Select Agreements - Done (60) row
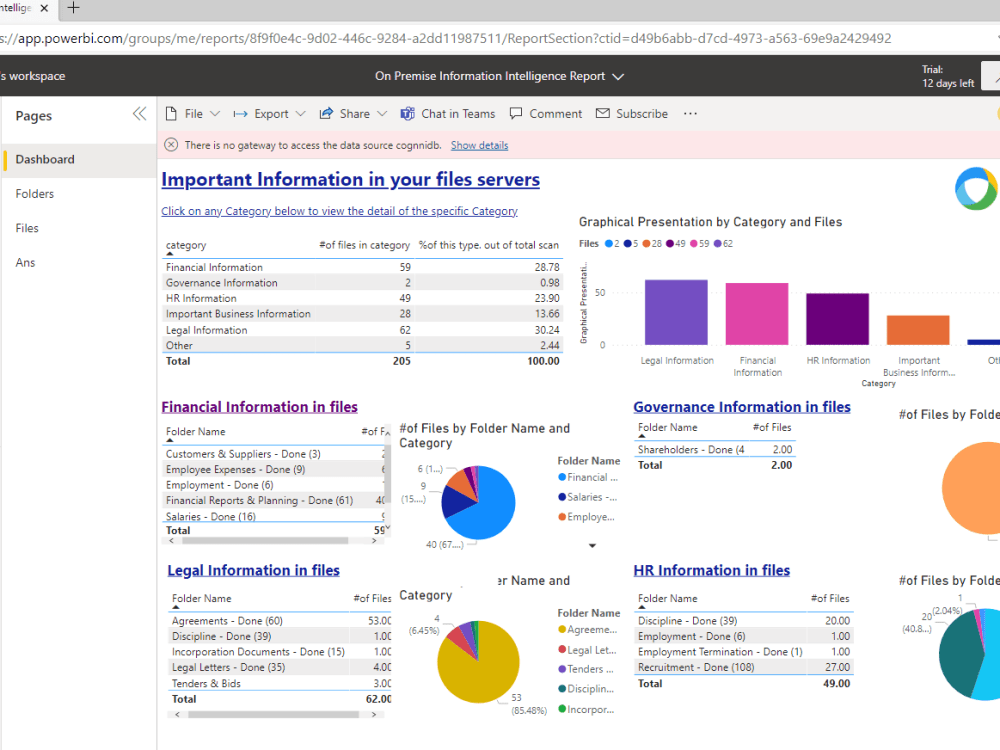 tap(280, 621)
